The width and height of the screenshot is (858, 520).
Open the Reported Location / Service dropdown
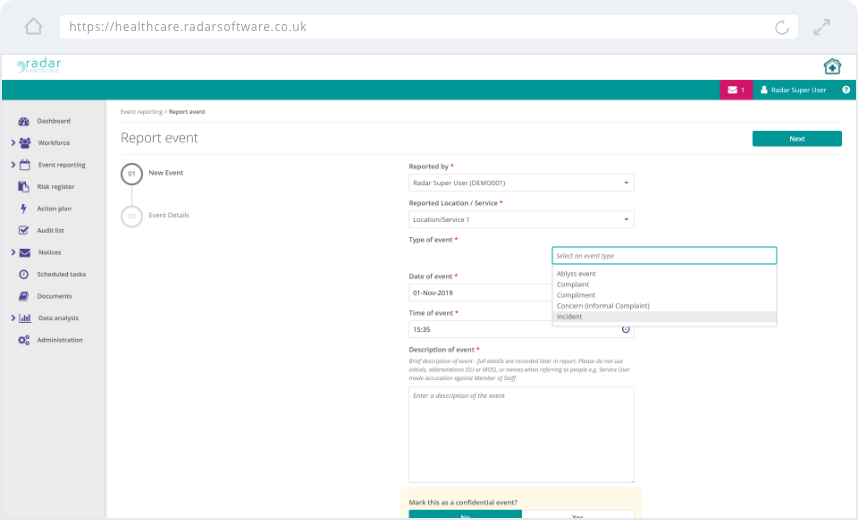pos(521,219)
